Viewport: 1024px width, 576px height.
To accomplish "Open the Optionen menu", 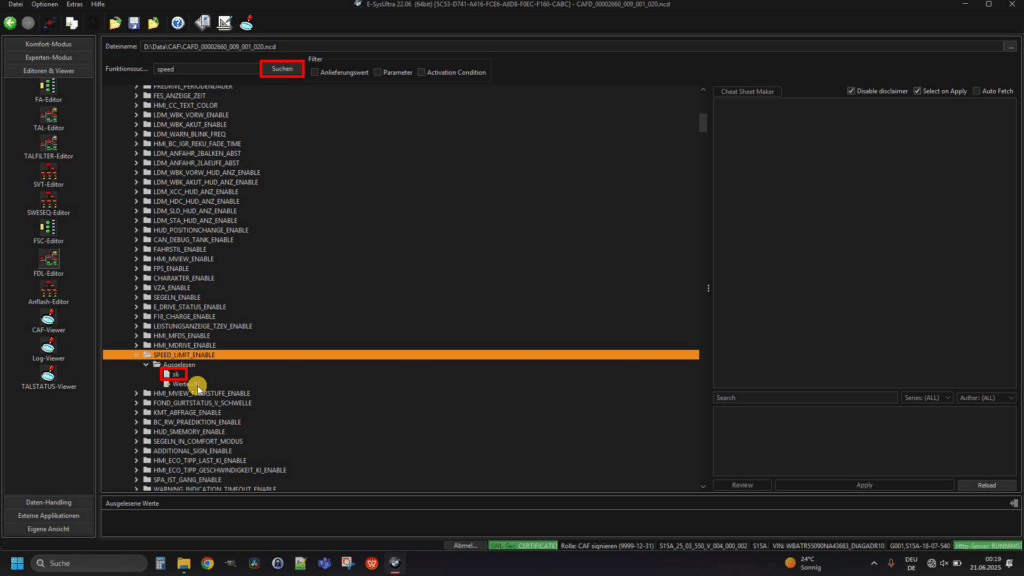I will [x=44, y=4].
